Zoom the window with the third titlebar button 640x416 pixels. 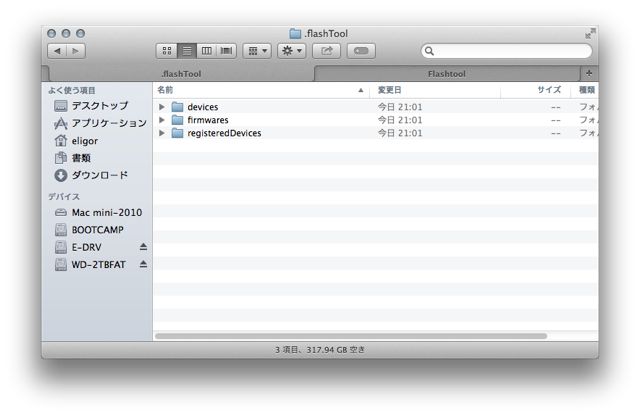(x=81, y=33)
